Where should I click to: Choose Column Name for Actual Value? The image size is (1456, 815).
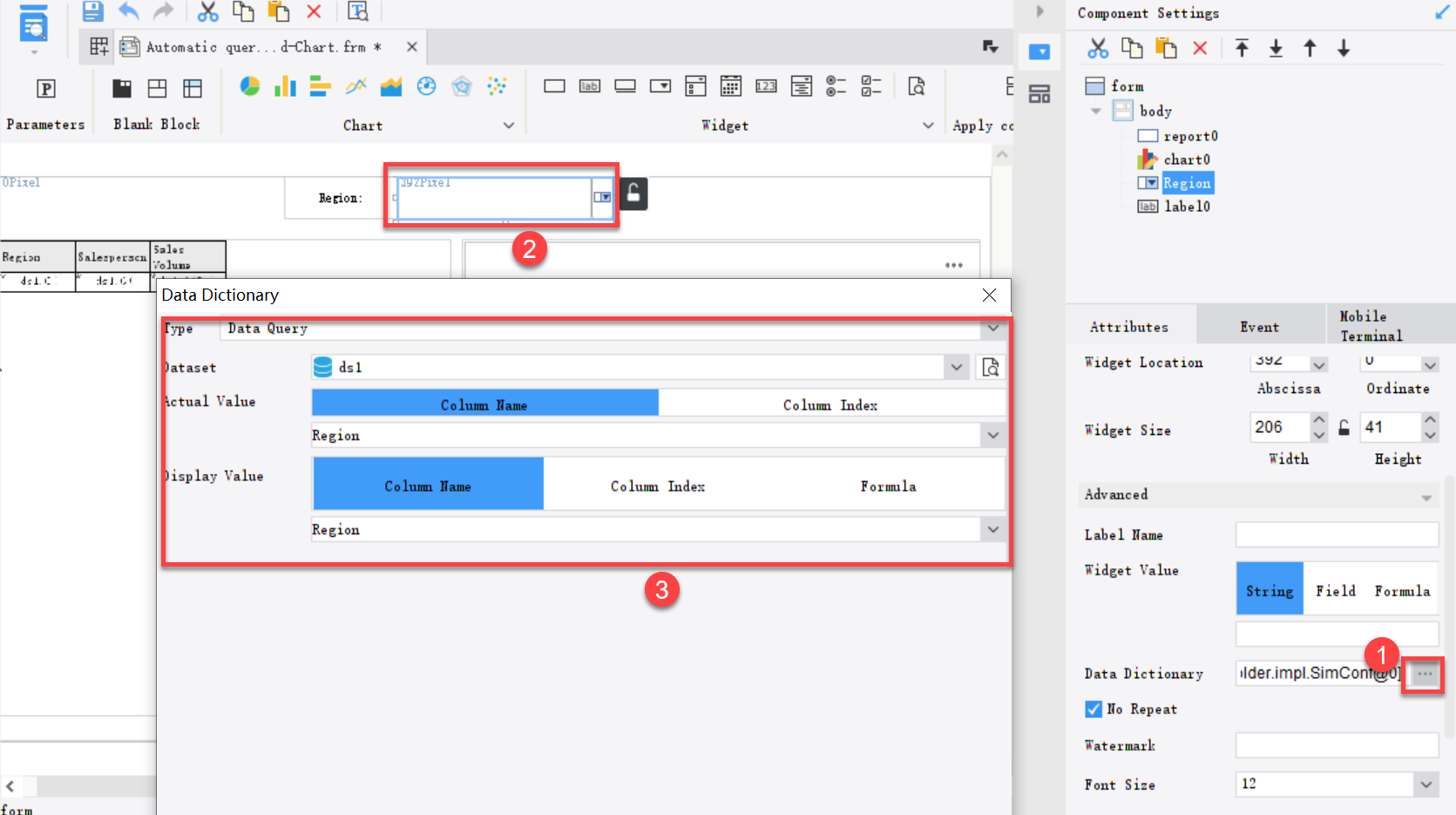[484, 404]
